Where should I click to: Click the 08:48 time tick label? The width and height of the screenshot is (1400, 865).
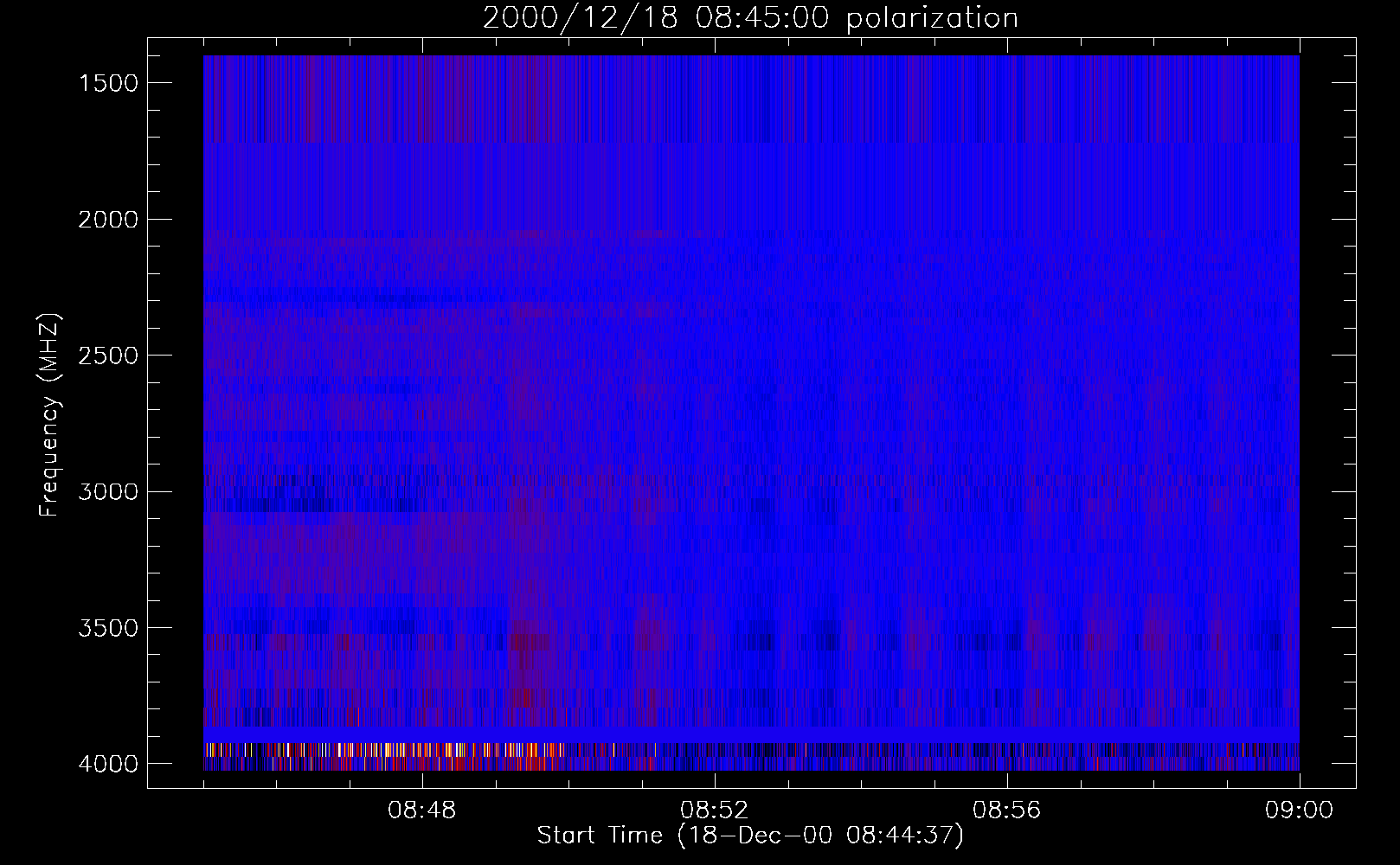[x=422, y=811]
